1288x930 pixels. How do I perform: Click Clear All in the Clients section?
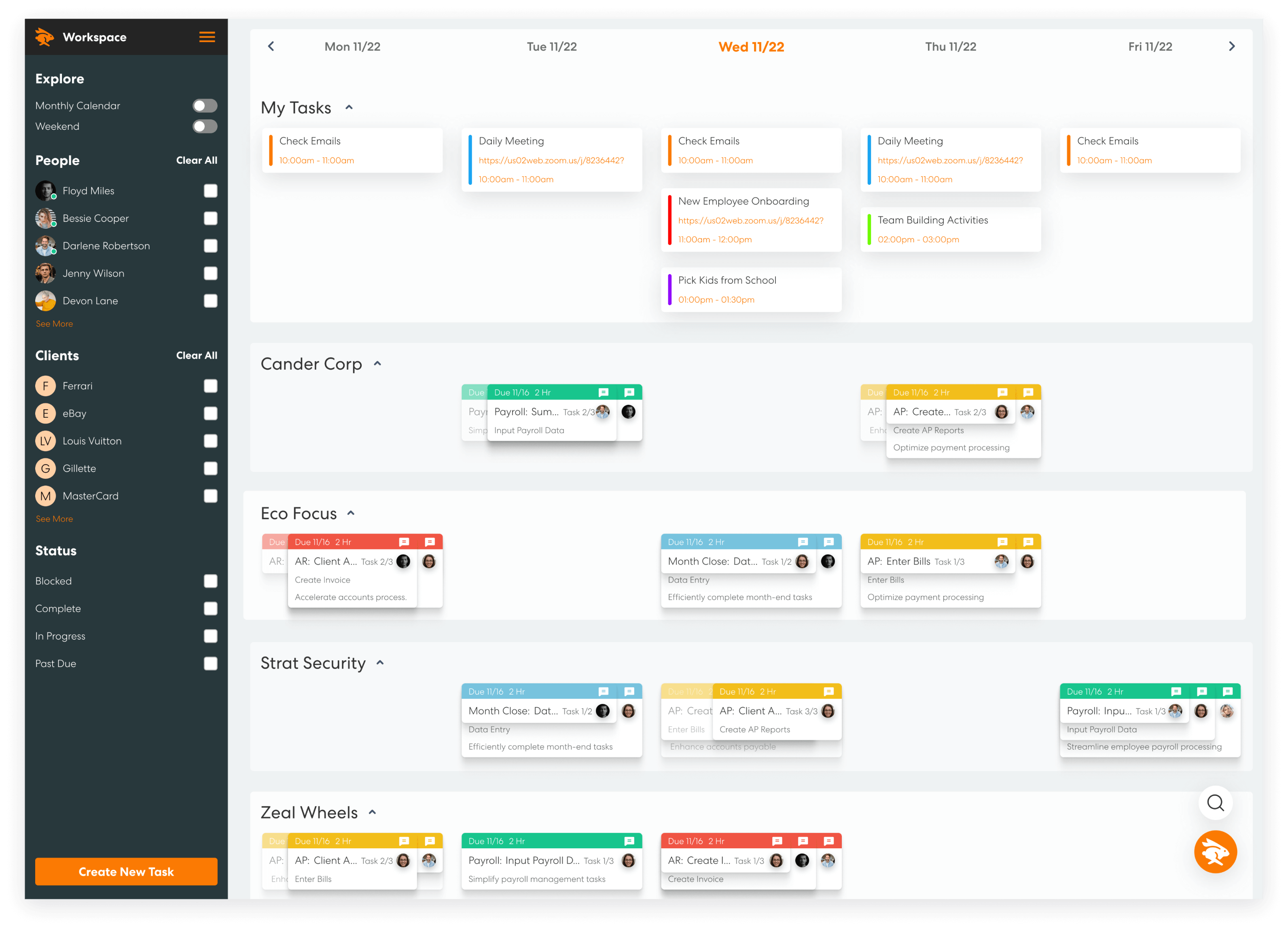(197, 355)
